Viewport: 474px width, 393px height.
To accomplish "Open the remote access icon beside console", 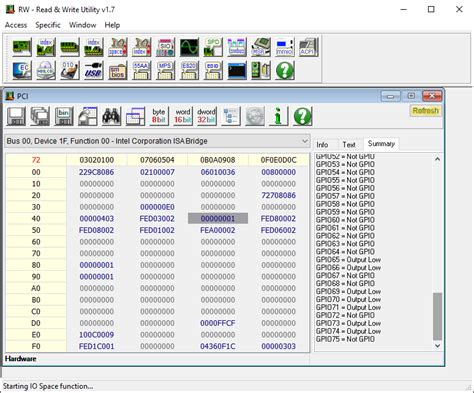I will click(261, 70).
